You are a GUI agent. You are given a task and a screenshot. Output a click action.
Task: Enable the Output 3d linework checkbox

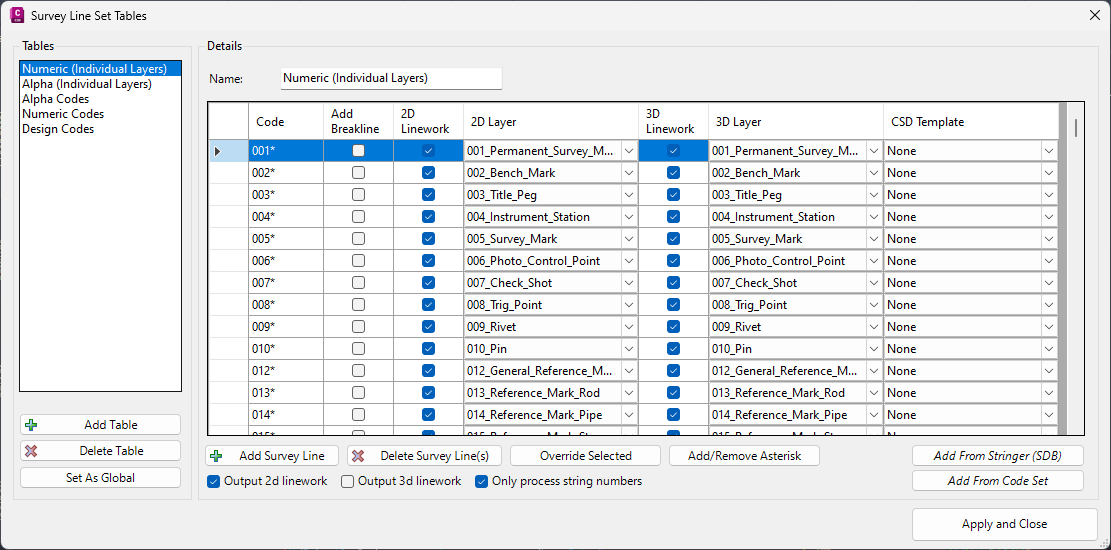pos(347,481)
